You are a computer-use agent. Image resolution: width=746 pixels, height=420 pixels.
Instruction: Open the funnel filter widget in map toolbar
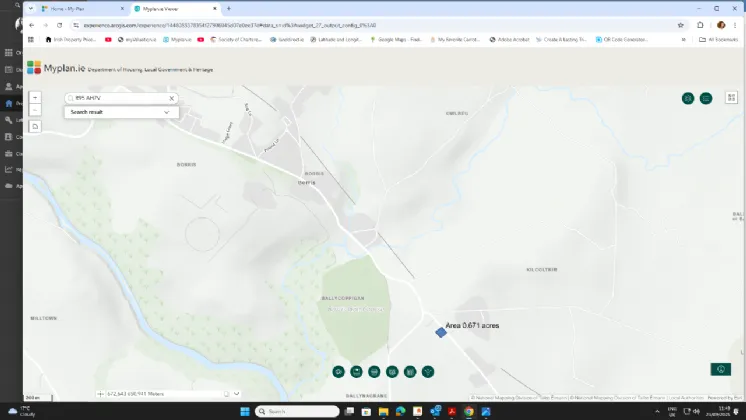click(x=428, y=372)
